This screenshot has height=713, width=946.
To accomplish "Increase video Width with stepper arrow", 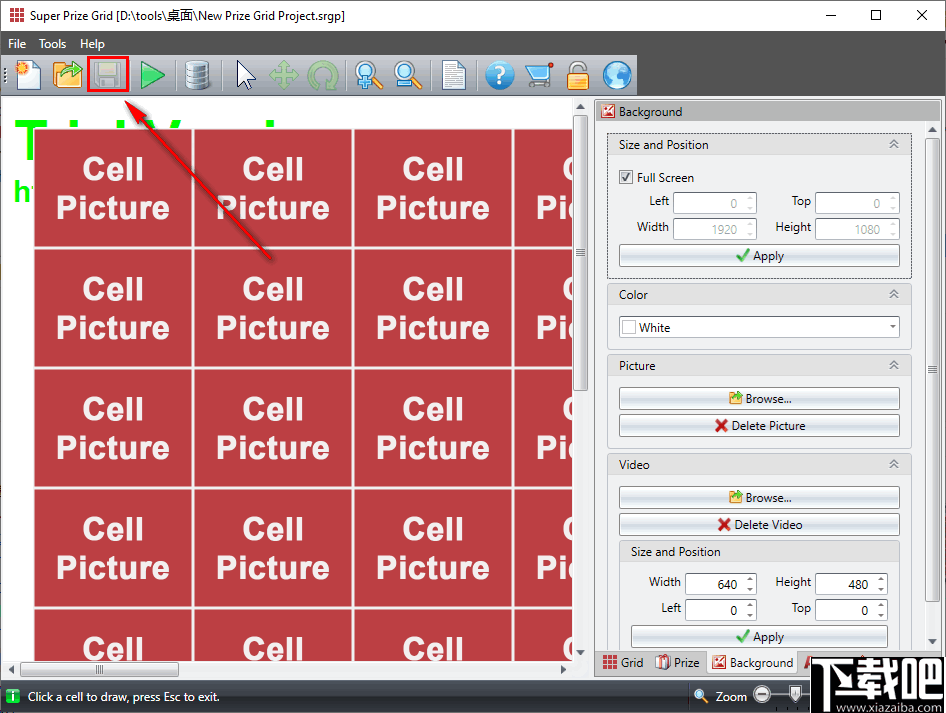I will [x=751, y=579].
